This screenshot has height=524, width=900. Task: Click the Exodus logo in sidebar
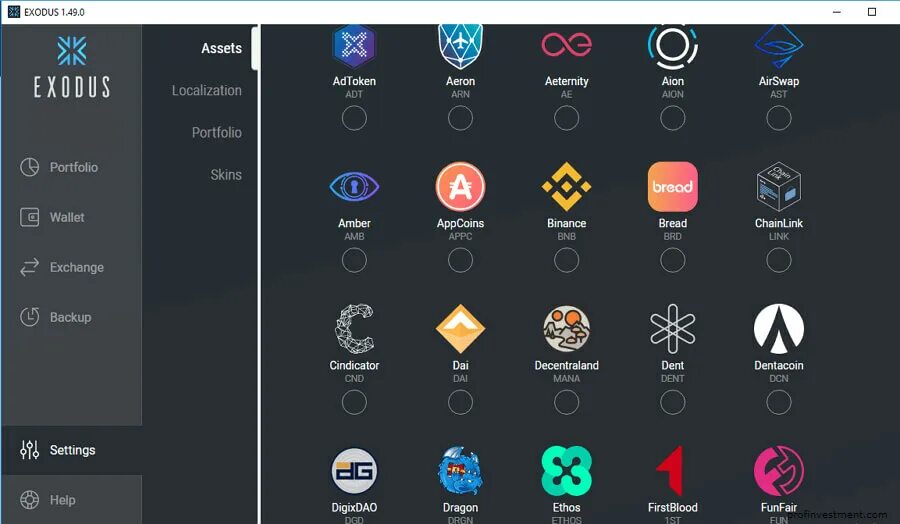pyautogui.click(x=72, y=67)
